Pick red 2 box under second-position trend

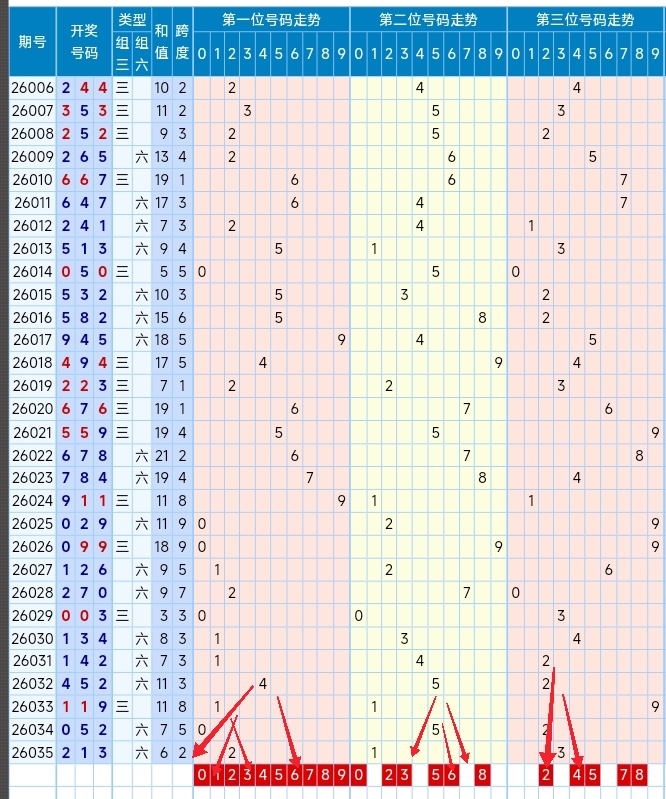(389, 775)
